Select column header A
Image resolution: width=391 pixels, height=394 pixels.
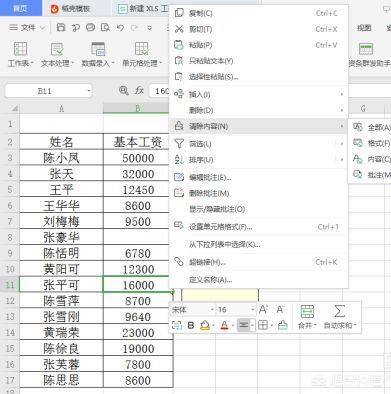coord(61,108)
